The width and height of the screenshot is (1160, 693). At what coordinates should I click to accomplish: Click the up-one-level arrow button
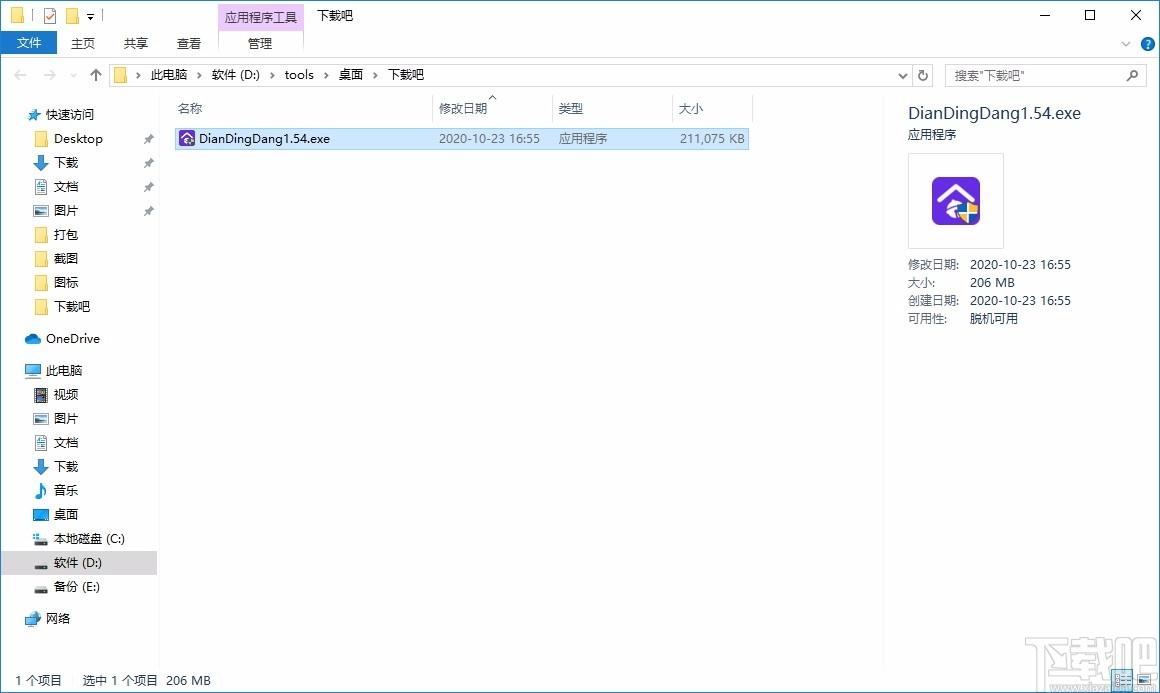pyautogui.click(x=95, y=75)
